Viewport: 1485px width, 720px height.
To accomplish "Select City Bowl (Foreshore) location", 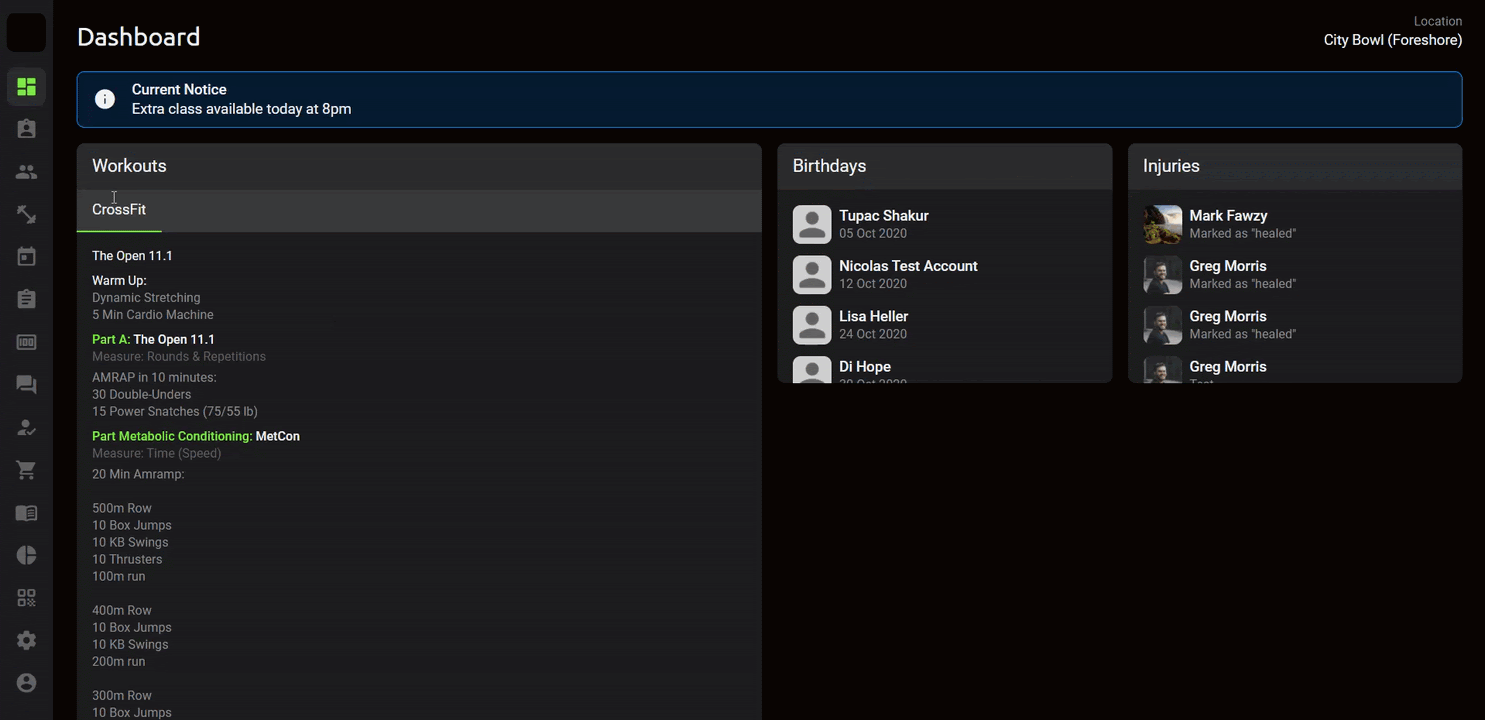I will click(x=1392, y=40).
